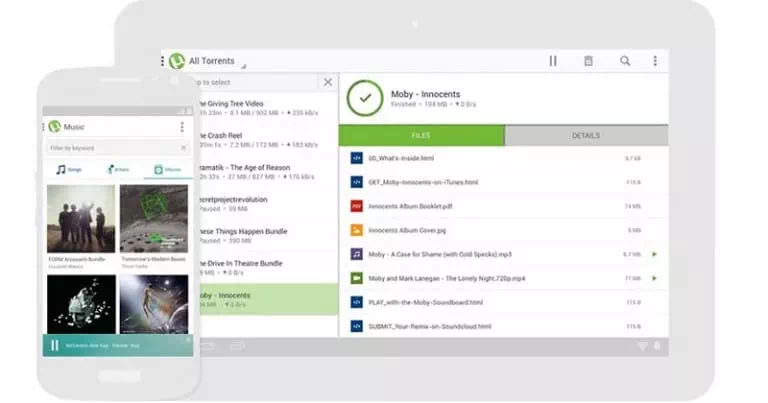Select The Crash Reel torrent
768x403 pixels.
[268, 140]
